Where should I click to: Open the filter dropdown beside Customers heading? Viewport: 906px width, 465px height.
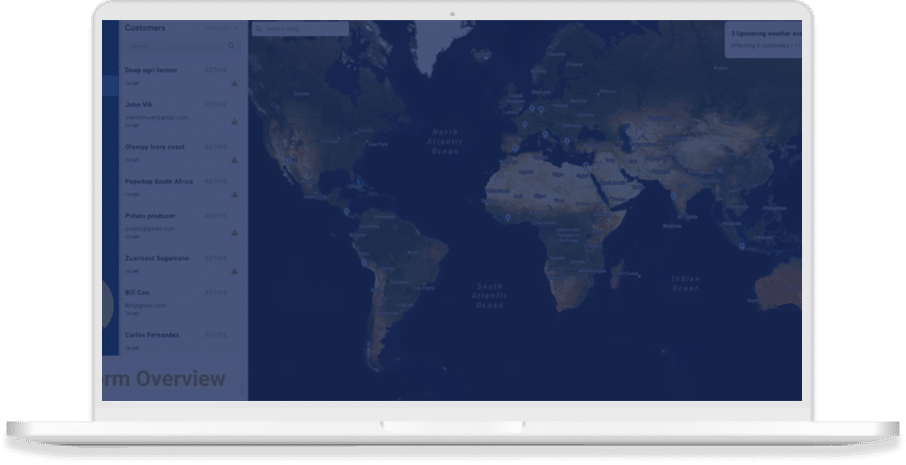pyautogui.click(x=222, y=28)
